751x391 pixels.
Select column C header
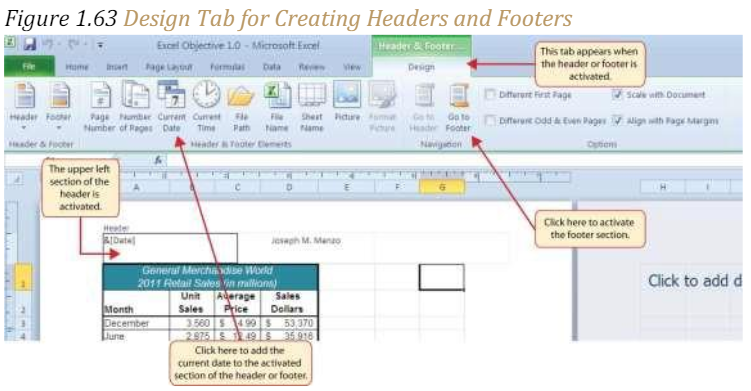point(238,187)
